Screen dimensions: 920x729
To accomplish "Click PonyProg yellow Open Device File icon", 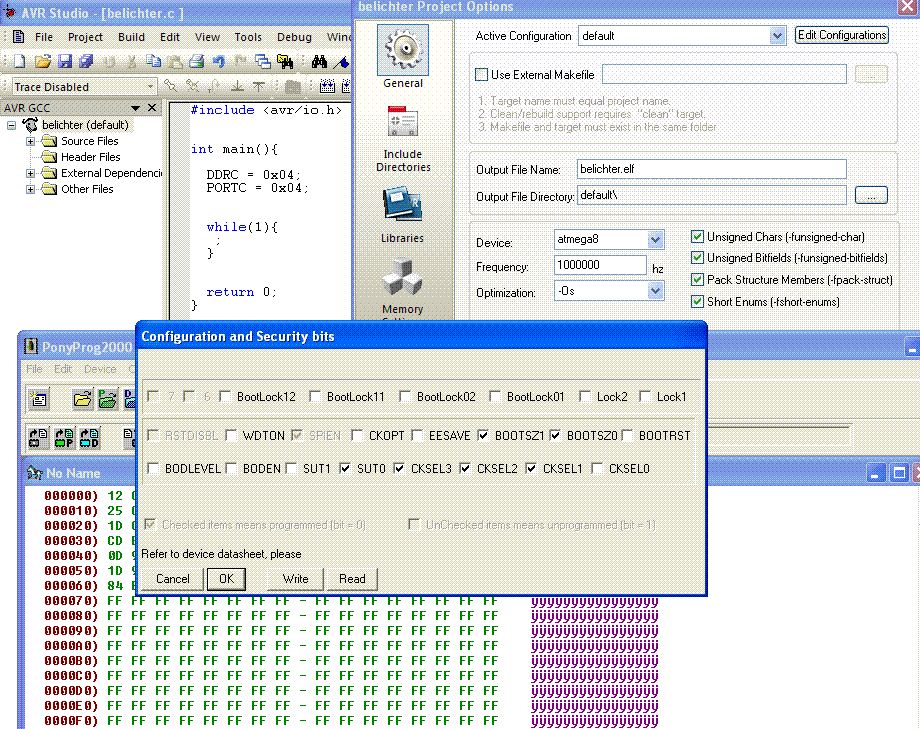I will (x=82, y=399).
